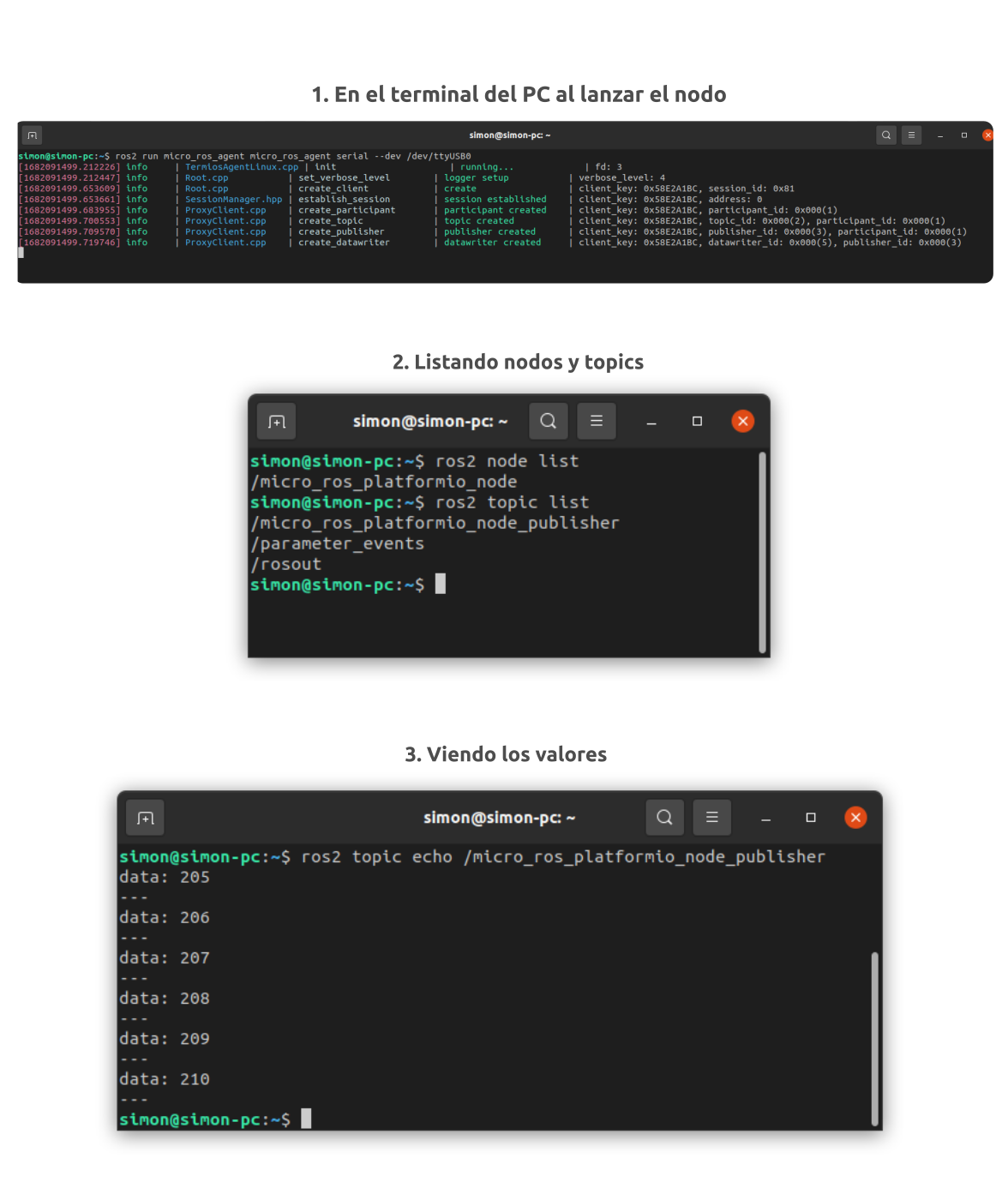Close the micro_ros_agent terminal window
This screenshot has width=1008, height=1182.
coord(987,135)
